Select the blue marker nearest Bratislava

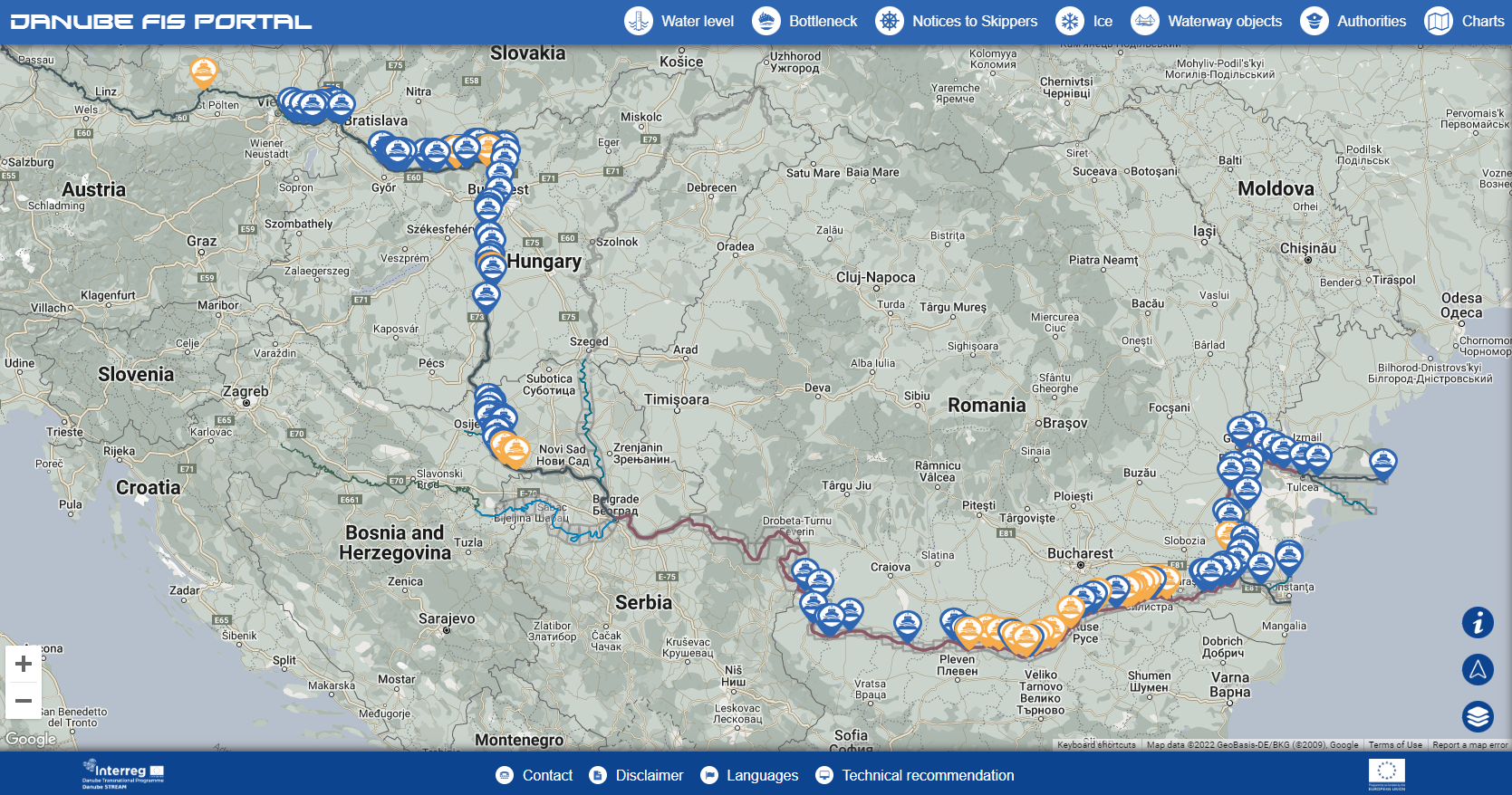pyautogui.click(x=341, y=107)
